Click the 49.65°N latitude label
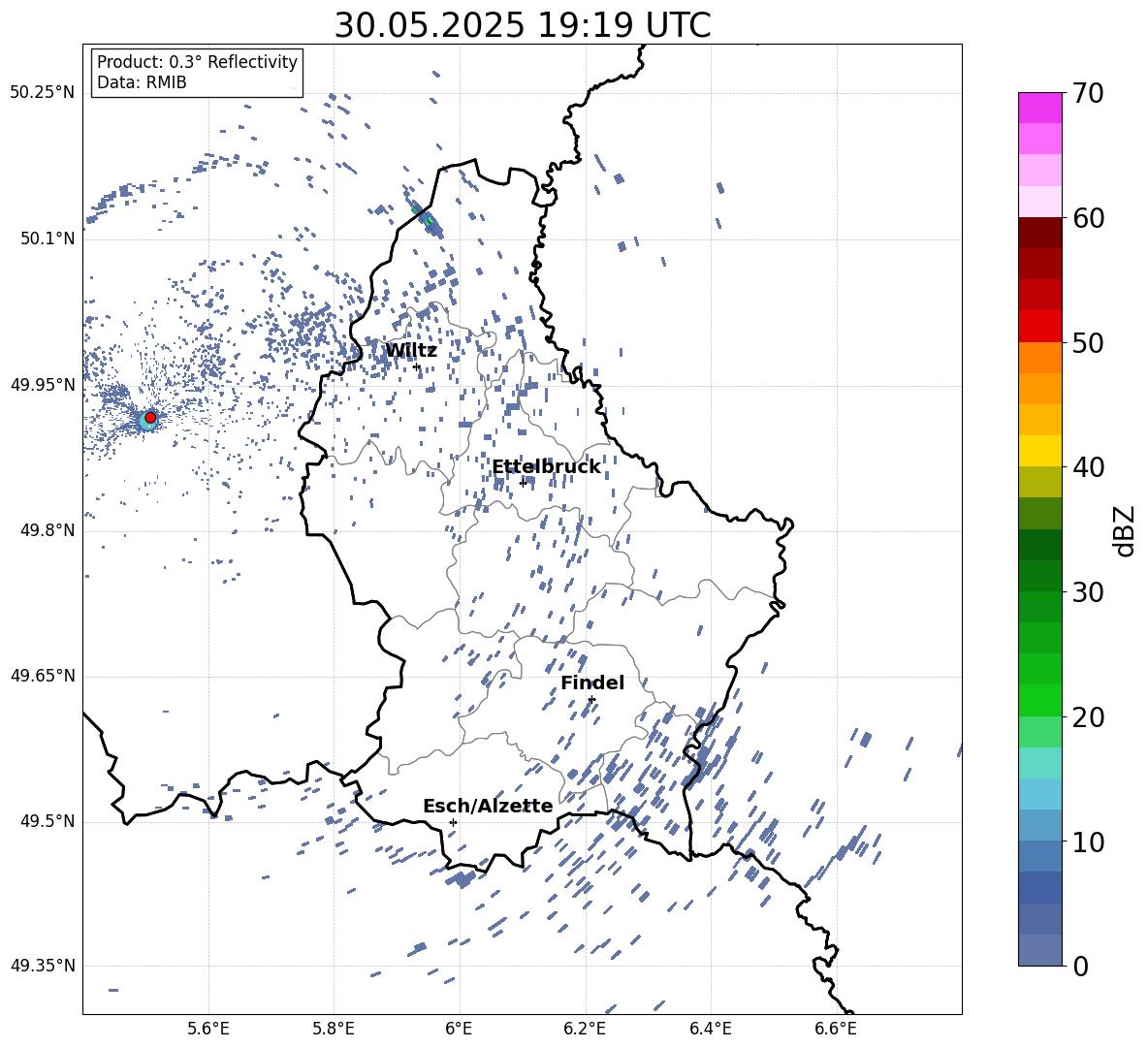Image resolution: width=1148 pixels, height=1048 pixels. [42, 676]
